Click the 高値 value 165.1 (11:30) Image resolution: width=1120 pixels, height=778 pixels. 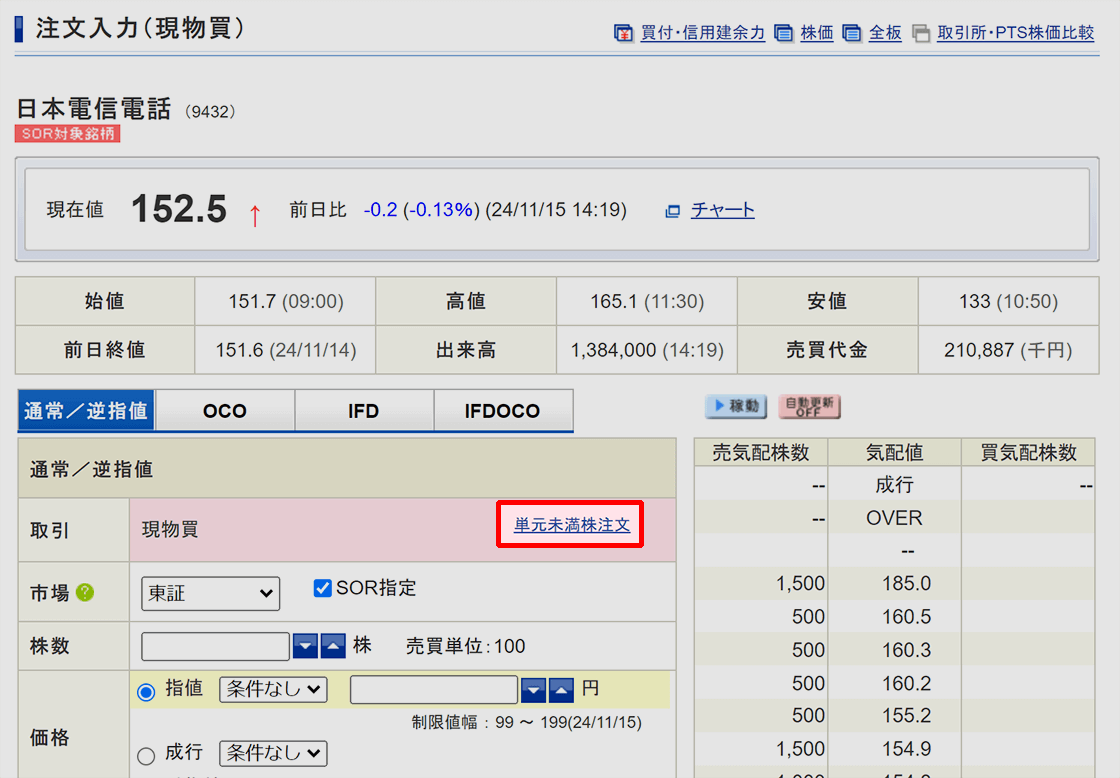point(647,301)
